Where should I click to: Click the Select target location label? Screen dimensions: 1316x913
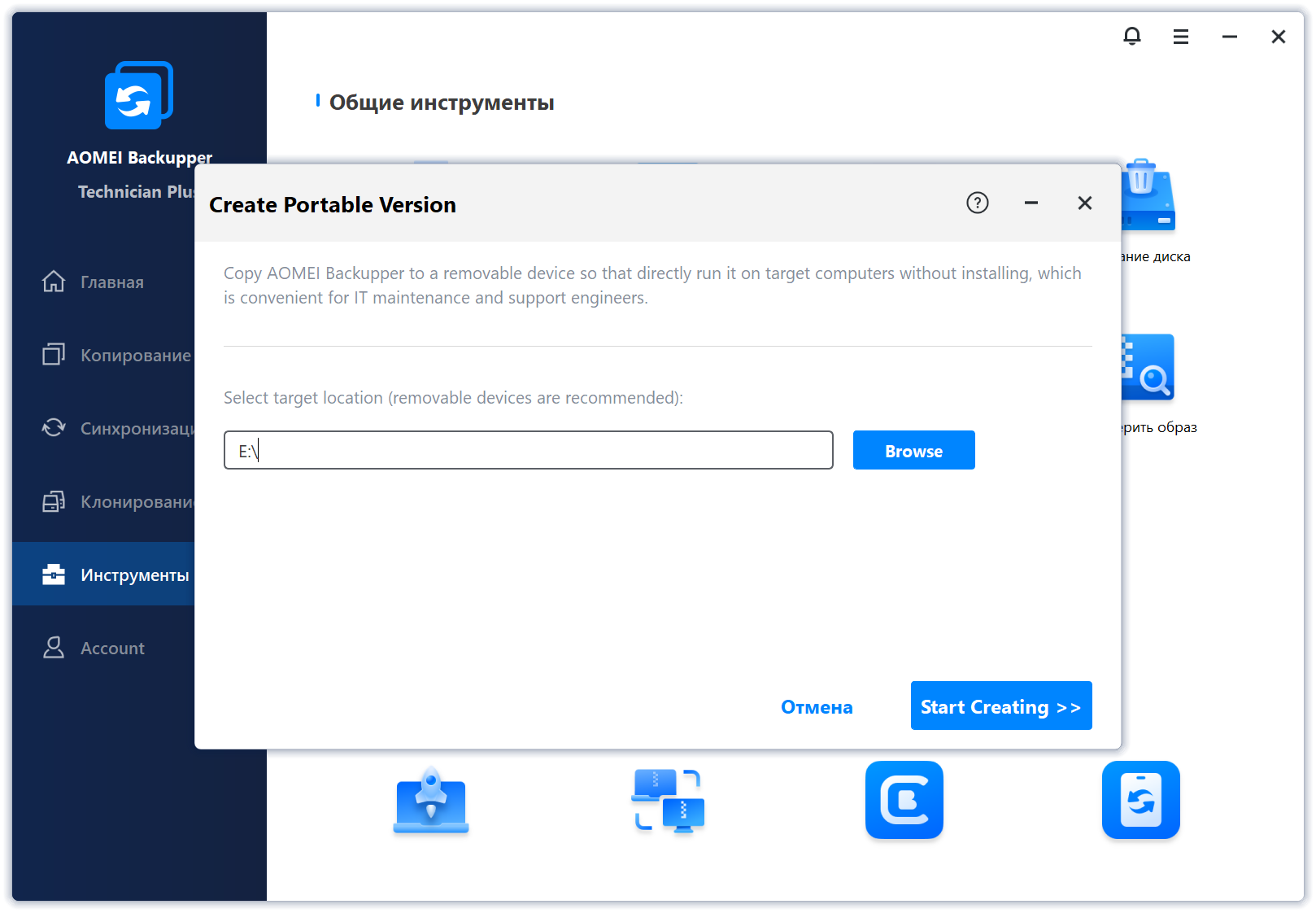(x=453, y=398)
